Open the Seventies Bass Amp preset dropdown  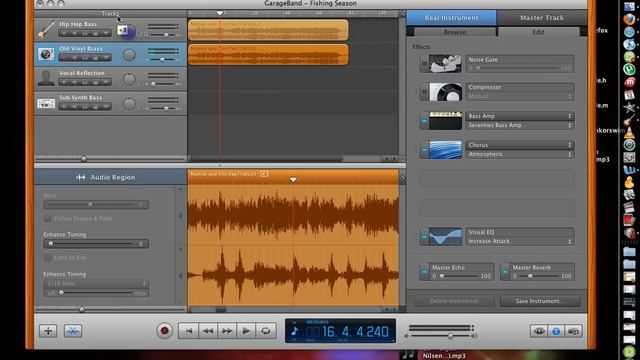(520, 125)
